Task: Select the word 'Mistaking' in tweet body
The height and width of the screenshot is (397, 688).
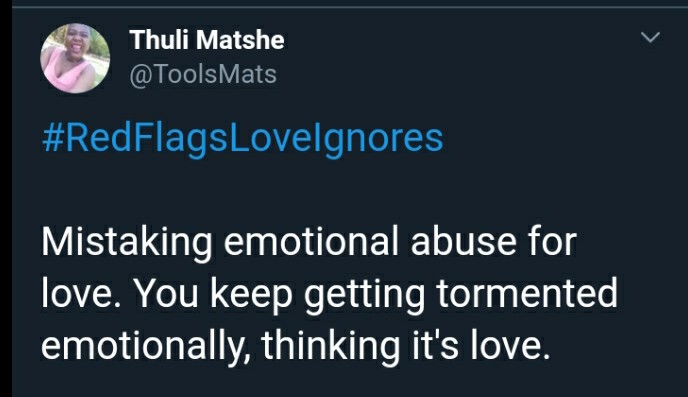Action: tap(126, 242)
